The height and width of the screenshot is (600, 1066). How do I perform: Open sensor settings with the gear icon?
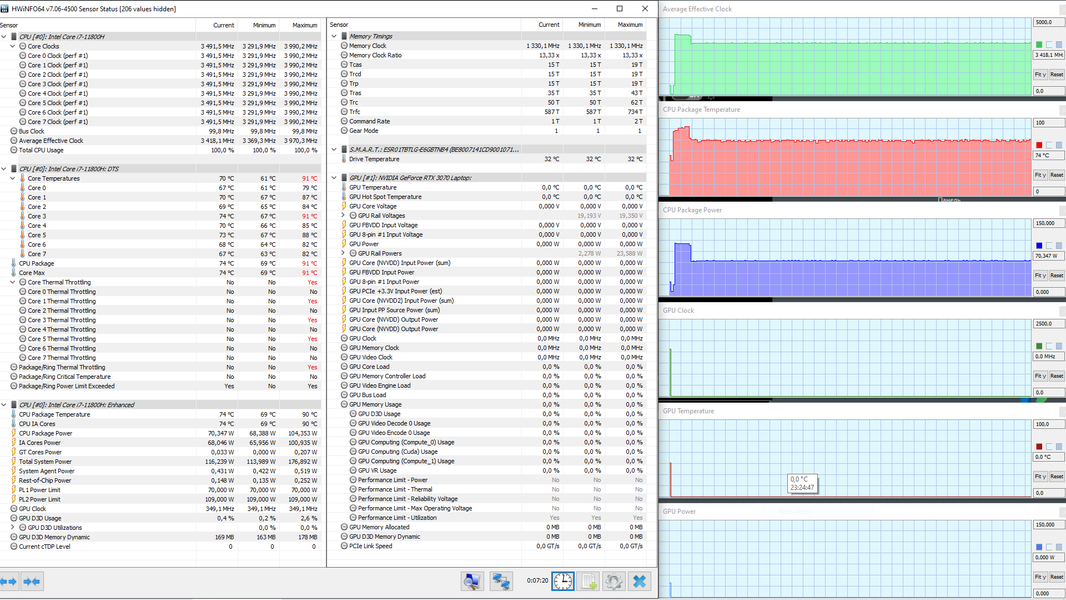614,581
